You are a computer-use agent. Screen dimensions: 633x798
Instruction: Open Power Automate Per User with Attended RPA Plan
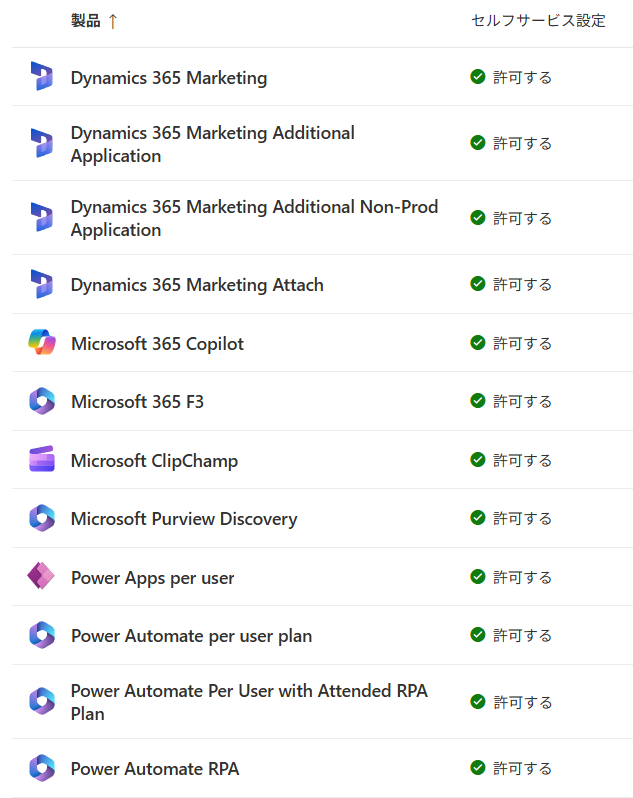[x=249, y=702]
